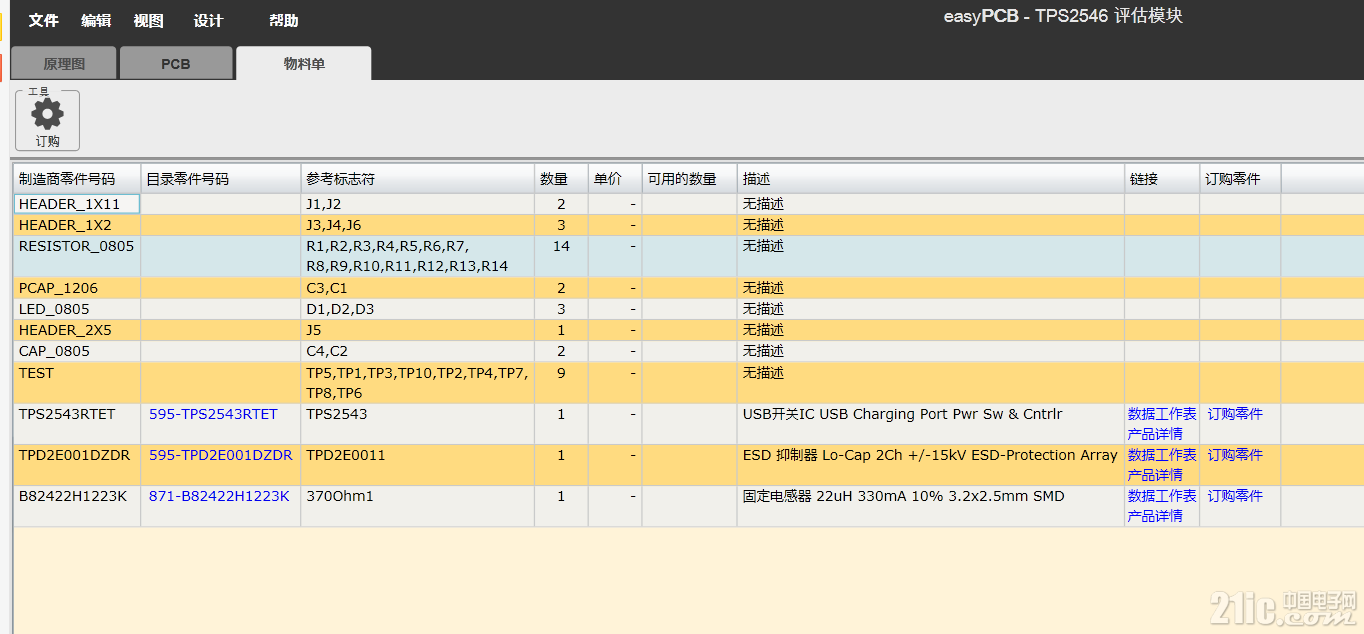Click the 单价 column header

click(615, 179)
